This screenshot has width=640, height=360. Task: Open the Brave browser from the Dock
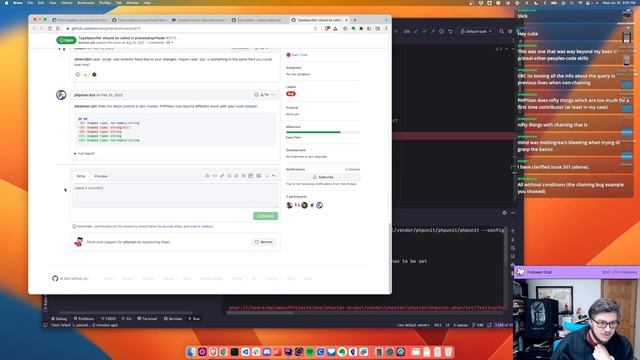tap(213, 352)
